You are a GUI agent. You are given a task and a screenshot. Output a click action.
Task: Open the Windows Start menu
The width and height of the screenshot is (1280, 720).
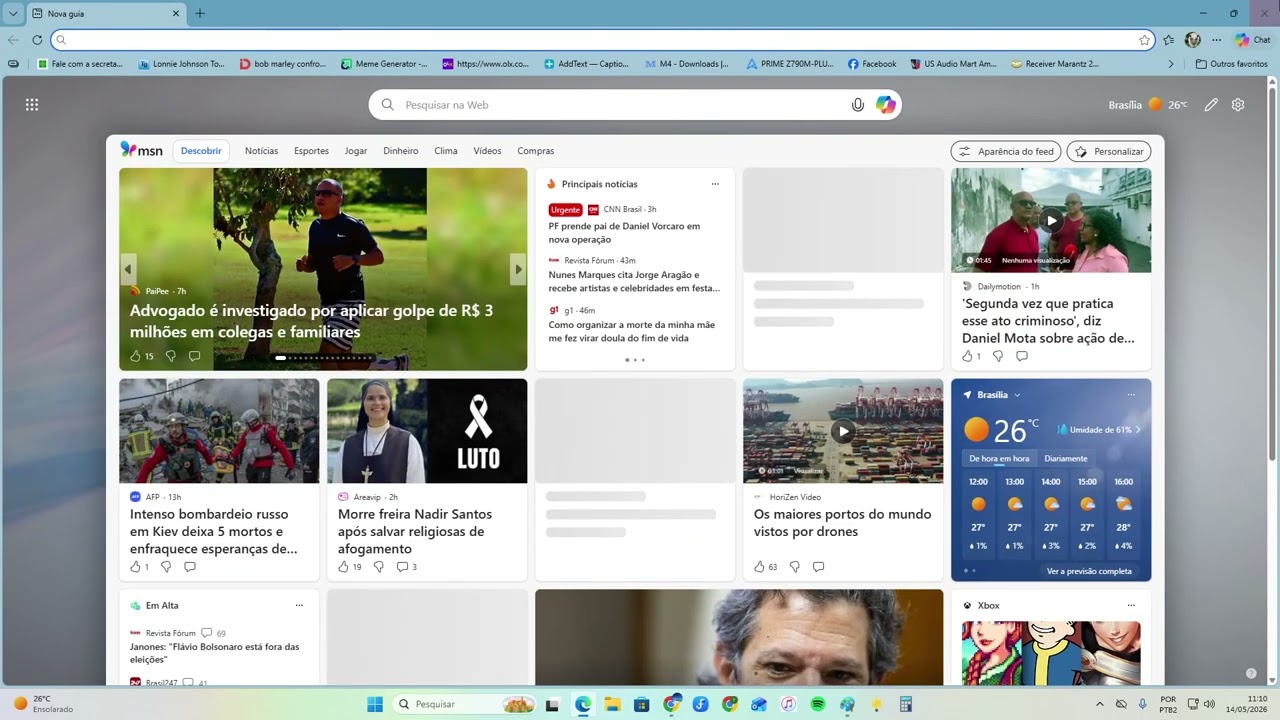pos(375,705)
